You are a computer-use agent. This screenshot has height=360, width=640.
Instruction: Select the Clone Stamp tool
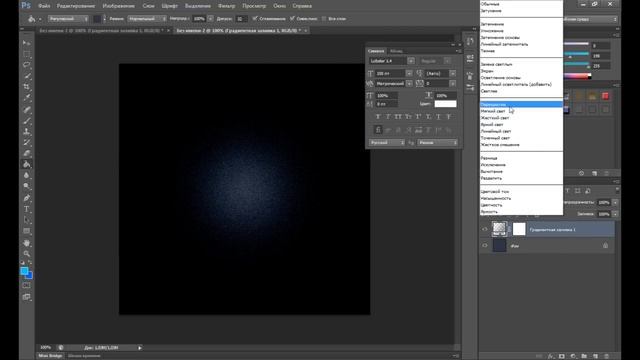[x=27, y=131]
